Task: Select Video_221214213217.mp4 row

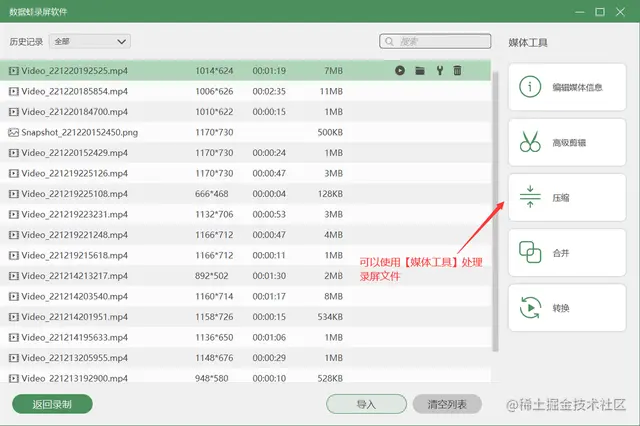Action: click(245, 276)
